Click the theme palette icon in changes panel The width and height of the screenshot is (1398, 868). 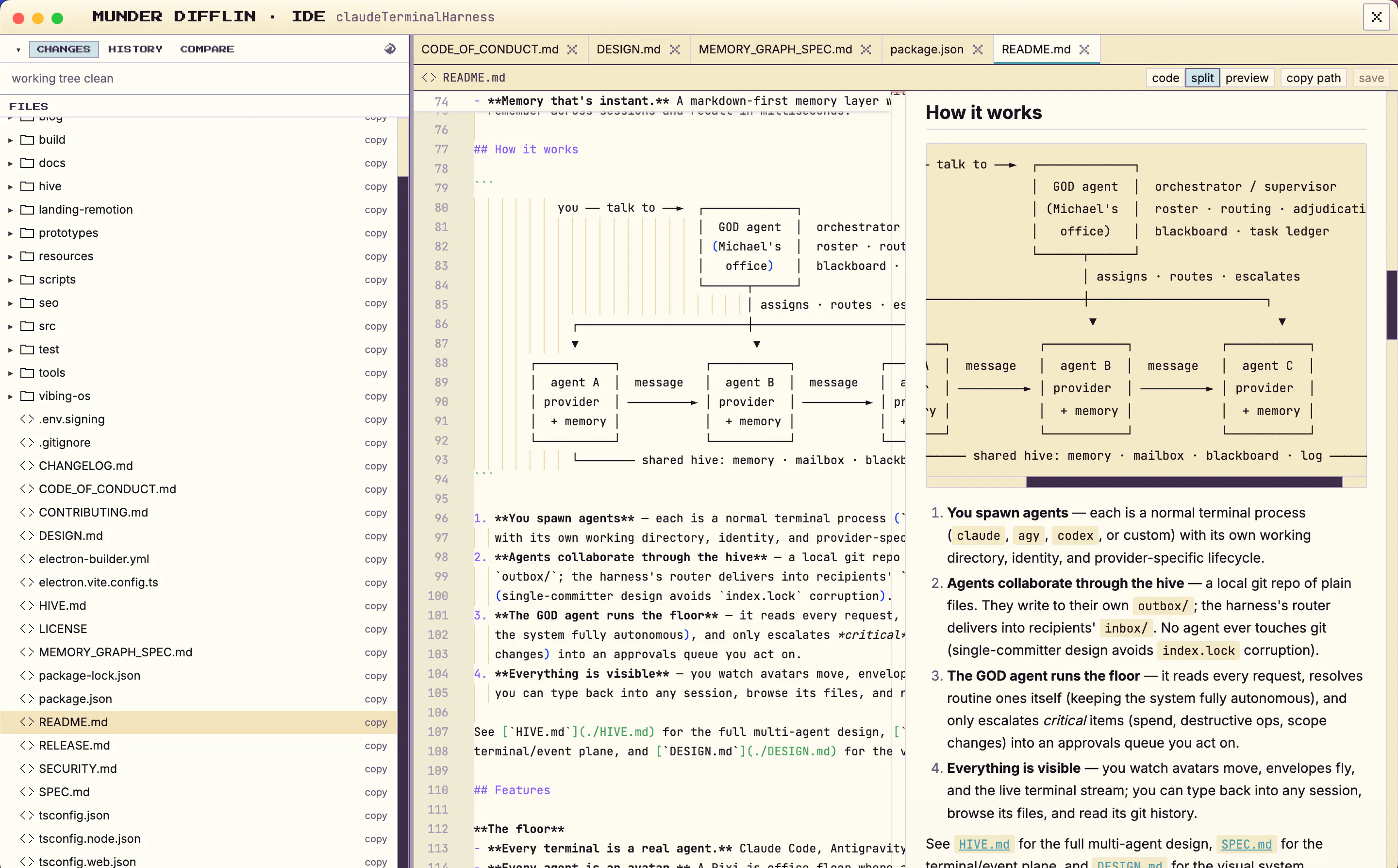pyautogui.click(x=390, y=49)
